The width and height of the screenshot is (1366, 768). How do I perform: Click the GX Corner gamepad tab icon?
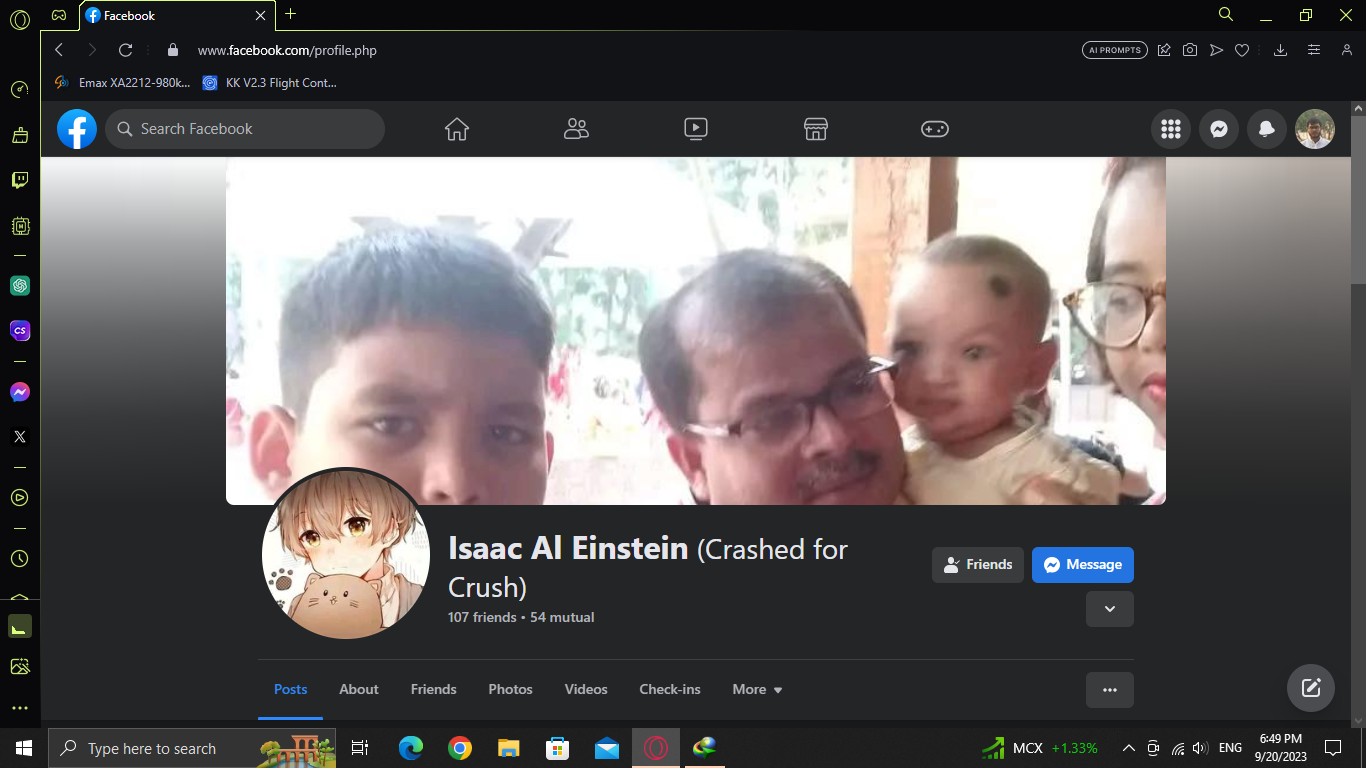[59, 15]
